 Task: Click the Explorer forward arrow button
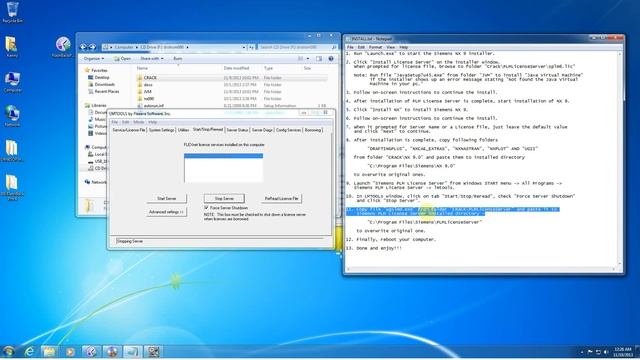pos(92,47)
